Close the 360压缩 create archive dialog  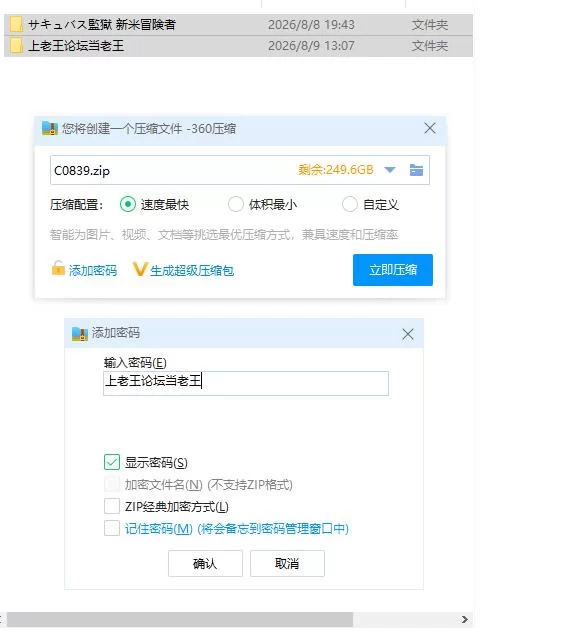click(x=430, y=128)
